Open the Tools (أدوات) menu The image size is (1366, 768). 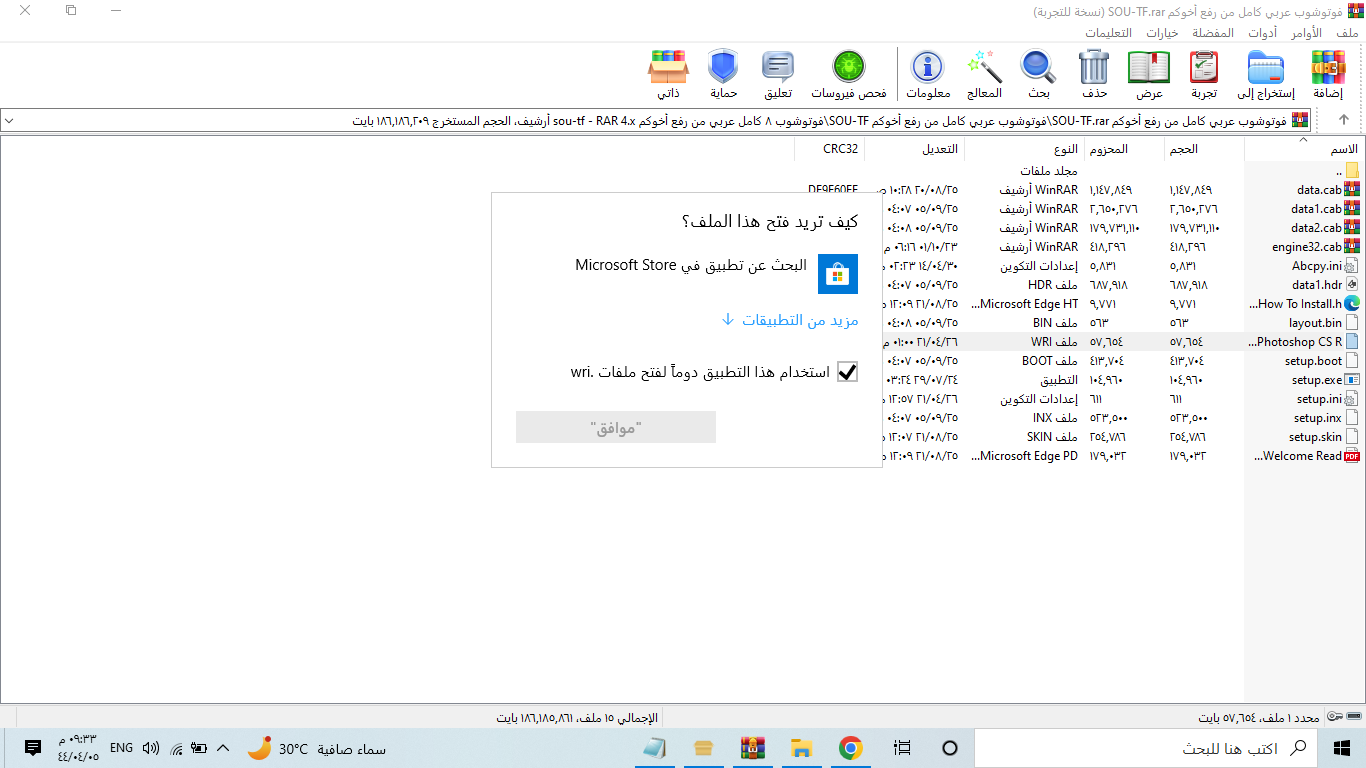(x=1263, y=33)
